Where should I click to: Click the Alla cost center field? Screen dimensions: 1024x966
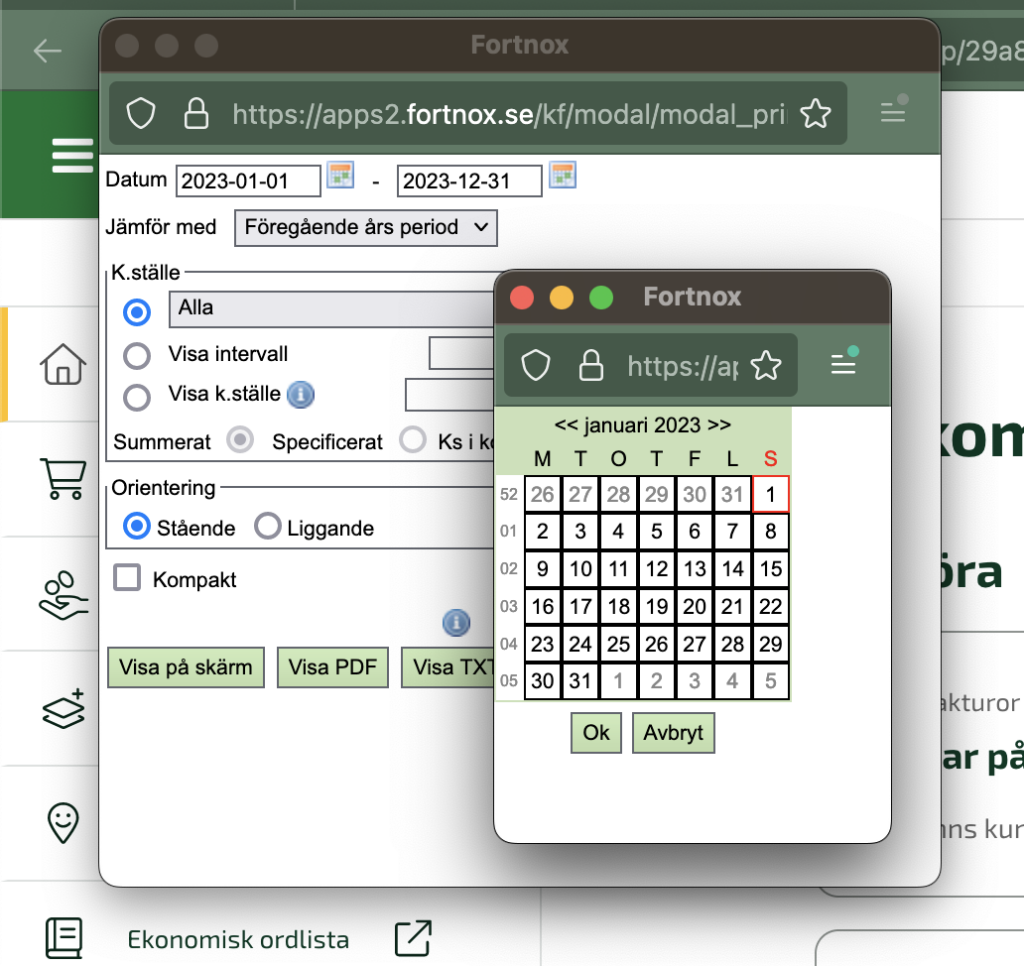[x=331, y=309]
